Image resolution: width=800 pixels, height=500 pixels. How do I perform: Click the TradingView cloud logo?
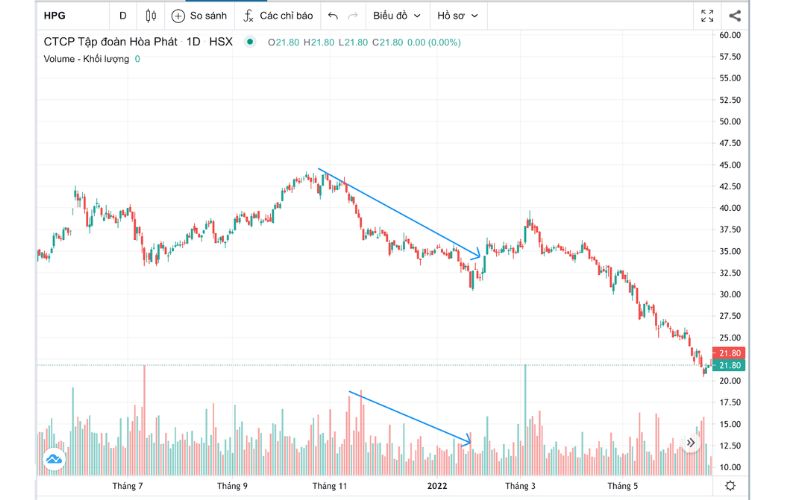tap(54, 459)
